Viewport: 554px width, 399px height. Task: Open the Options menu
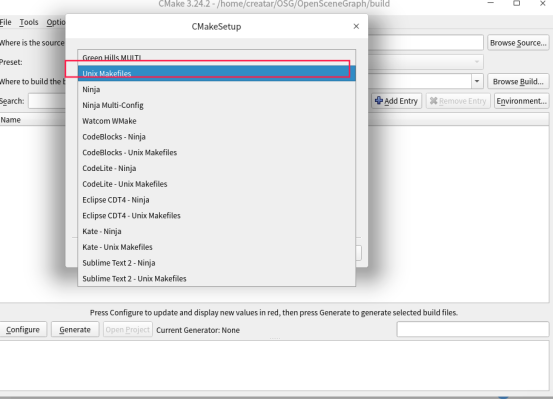click(x=56, y=22)
